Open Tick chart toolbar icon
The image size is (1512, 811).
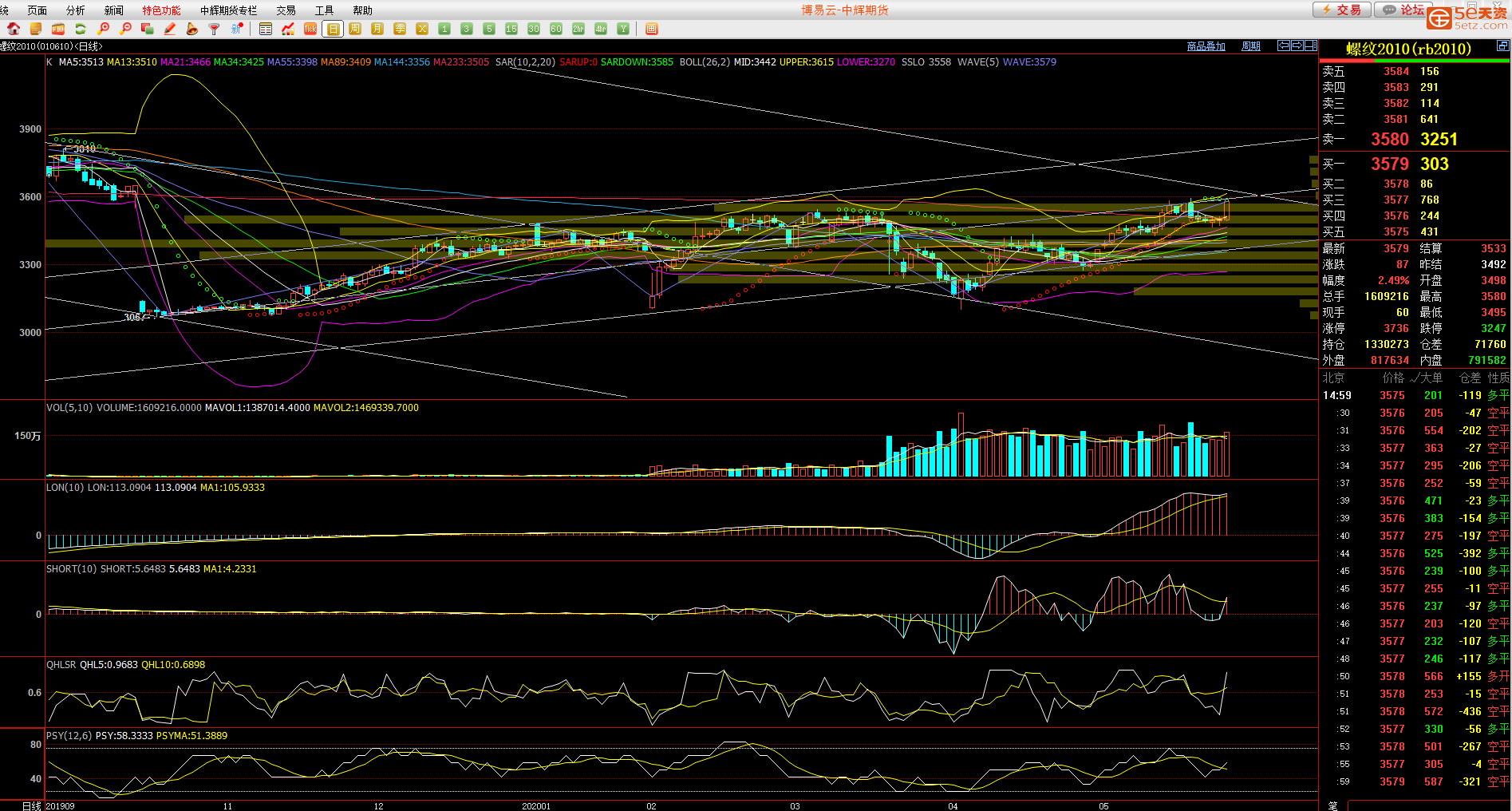[x=310, y=29]
